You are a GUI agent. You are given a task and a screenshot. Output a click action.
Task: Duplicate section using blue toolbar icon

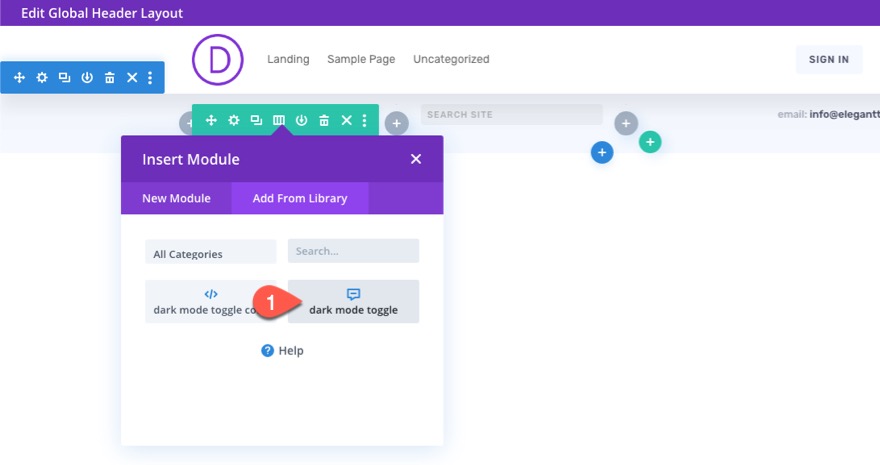[65, 77]
